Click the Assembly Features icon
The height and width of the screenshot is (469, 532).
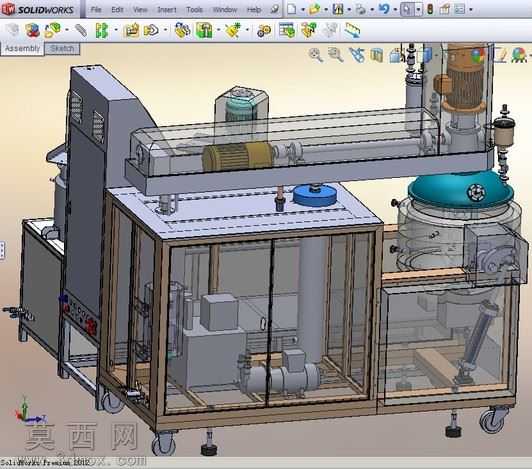click(204, 30)
